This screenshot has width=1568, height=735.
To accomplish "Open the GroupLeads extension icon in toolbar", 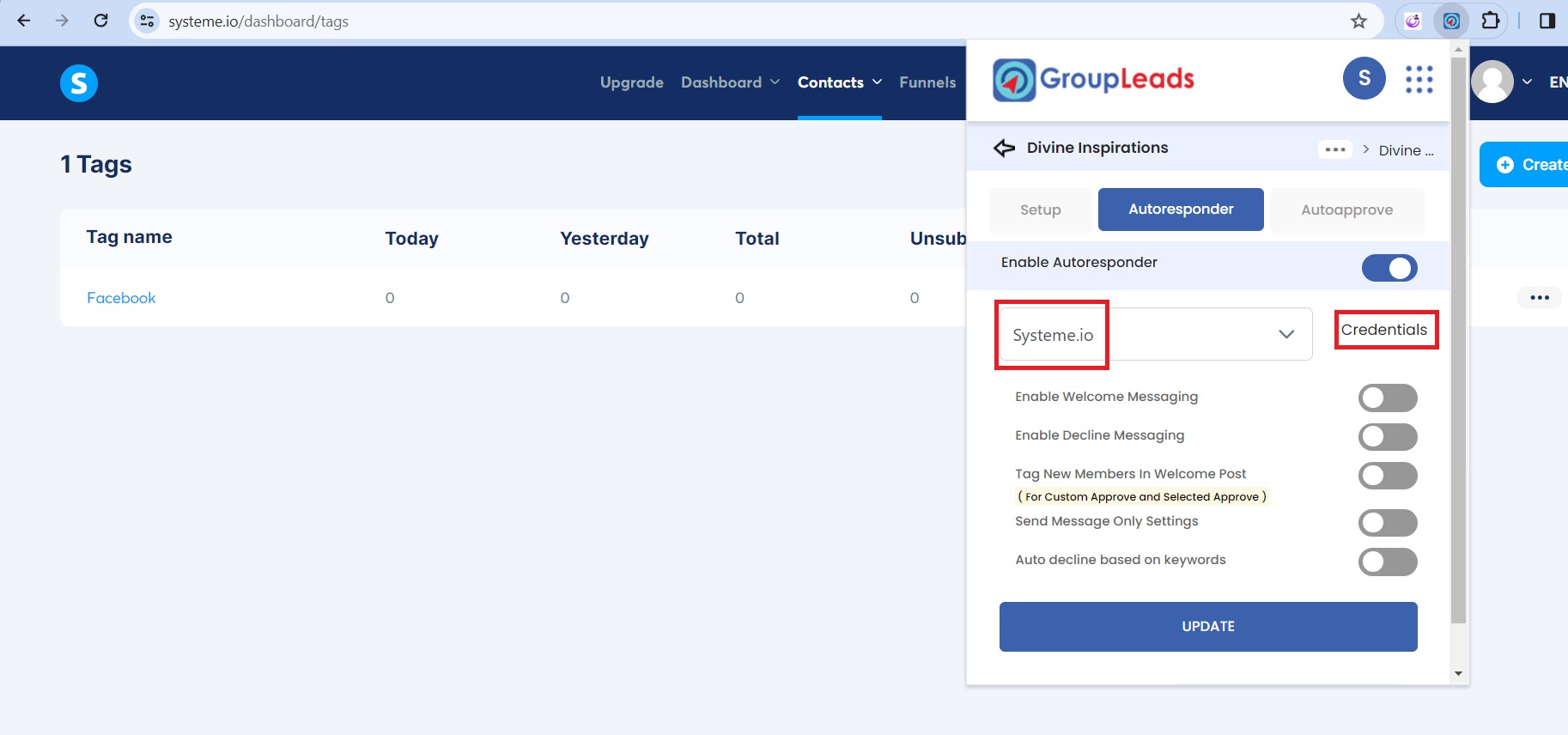I will point(1451,21).
